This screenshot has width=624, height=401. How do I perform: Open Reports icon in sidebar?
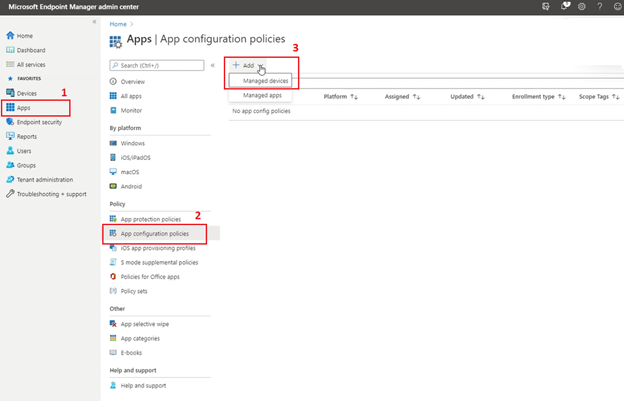coord(10,136)
